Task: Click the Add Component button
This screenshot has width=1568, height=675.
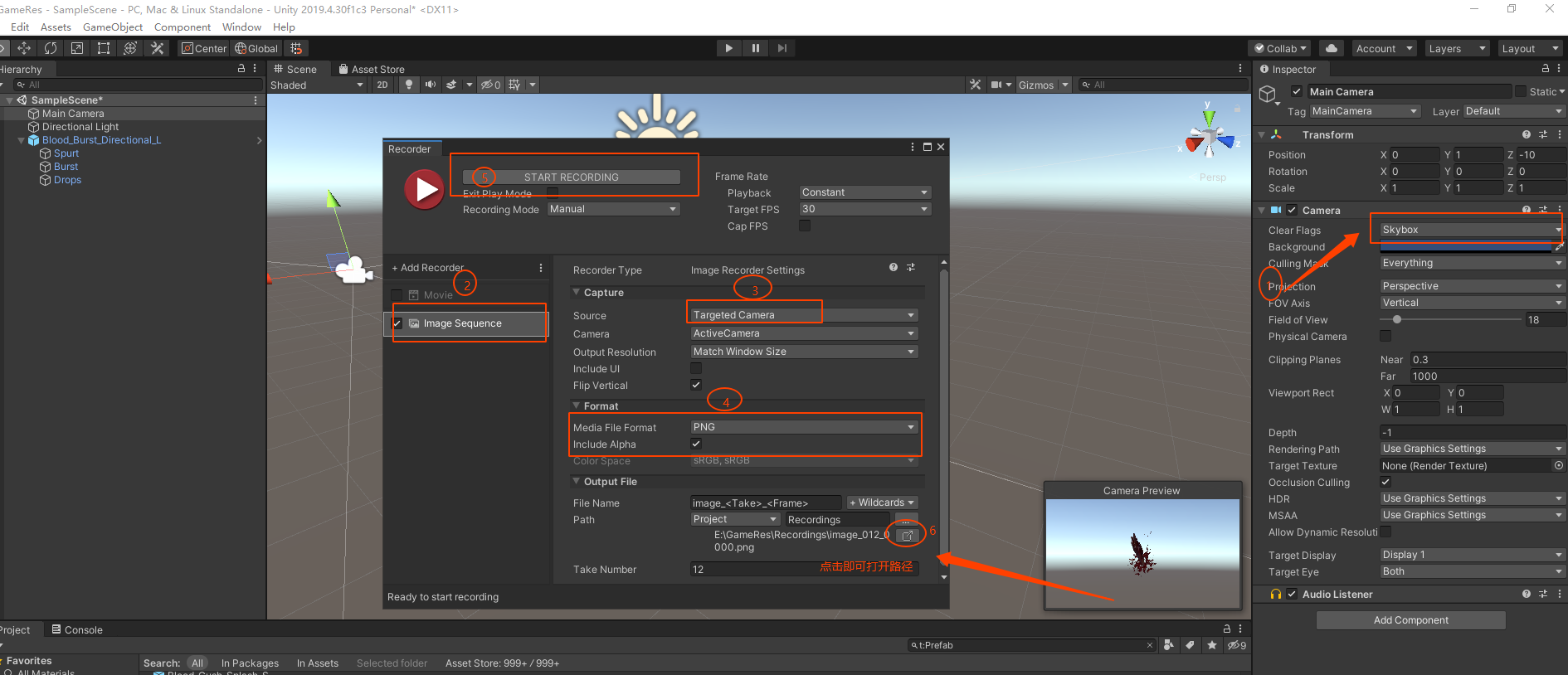Action: coord(1410,620)
